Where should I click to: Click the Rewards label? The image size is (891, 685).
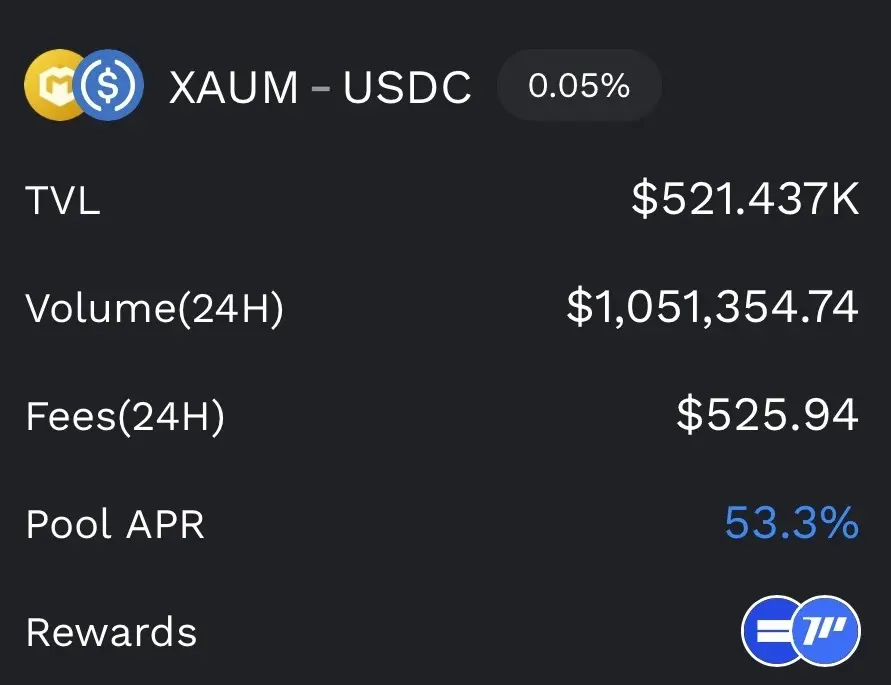click(111, 632)
